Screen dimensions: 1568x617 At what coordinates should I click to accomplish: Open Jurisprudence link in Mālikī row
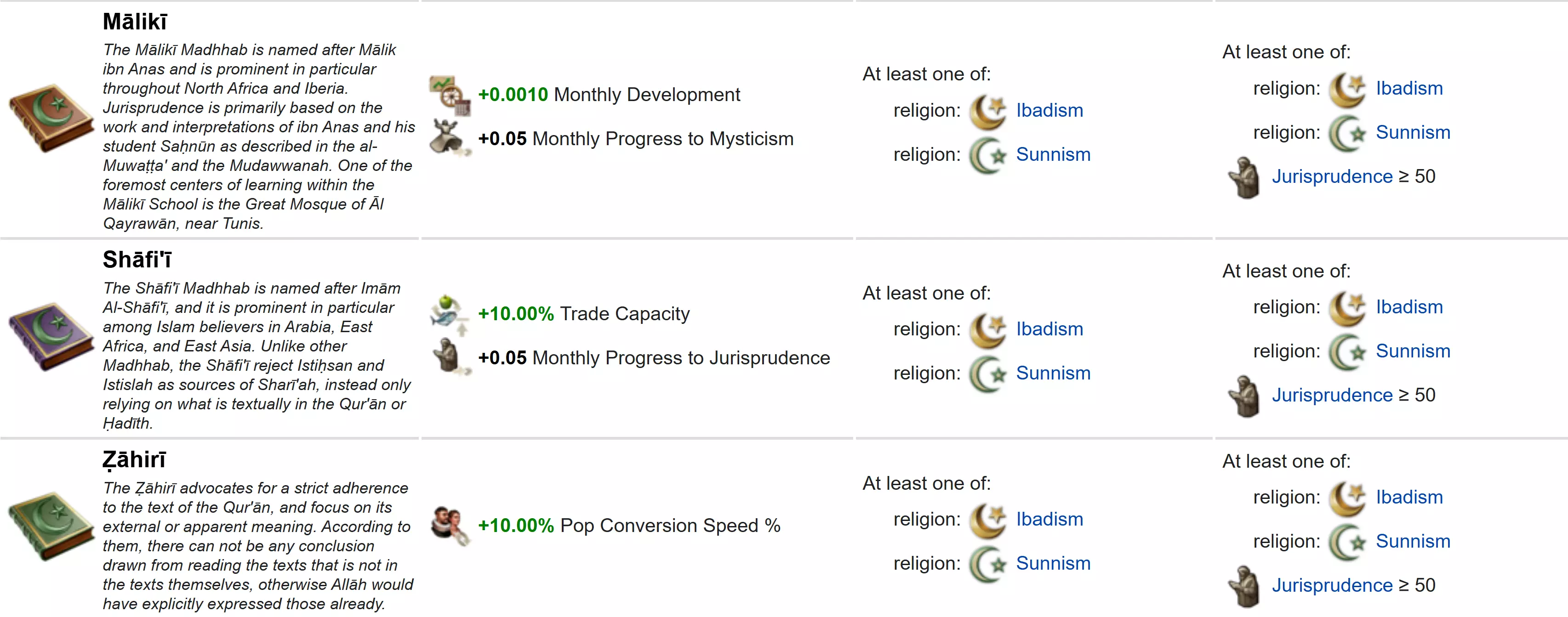click(x=1332, y=176)
